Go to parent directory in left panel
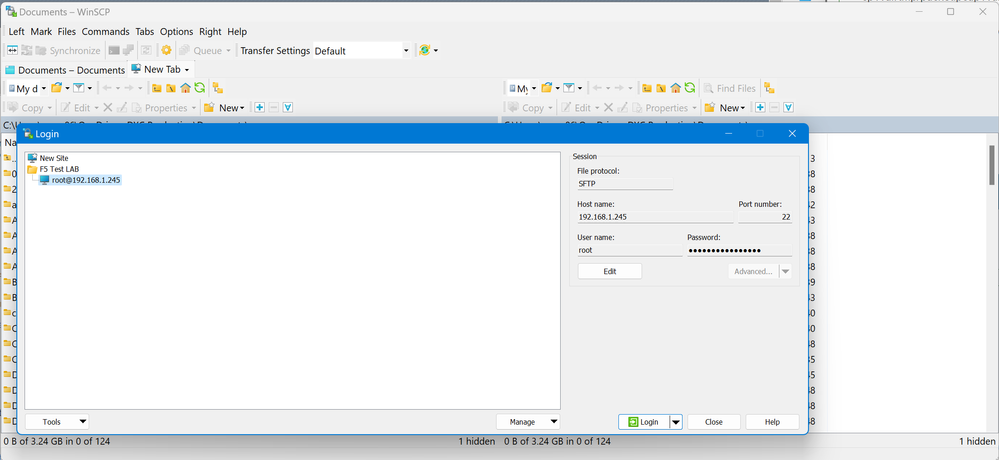Image resolution: width=999 pixels, height=460 pixels. pos(157,88)
